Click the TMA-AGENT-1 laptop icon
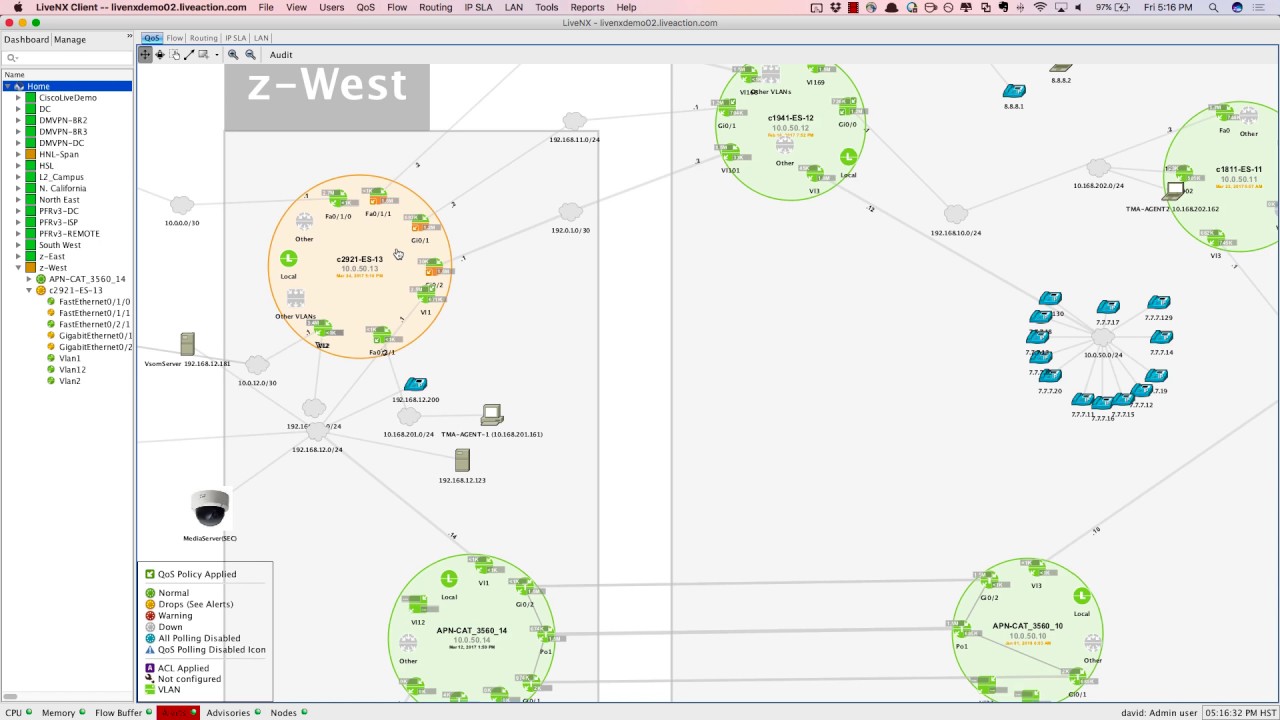The width and height of the screenshot is (1280, 720). click(492, 414)
